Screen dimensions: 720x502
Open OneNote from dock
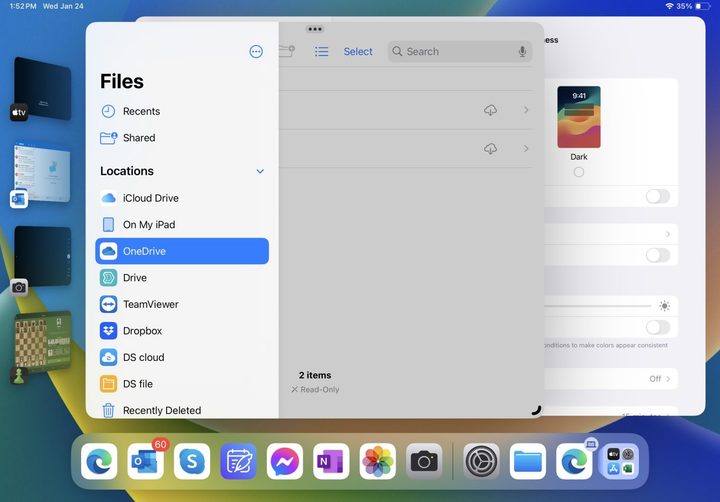(x=331, y=461)
